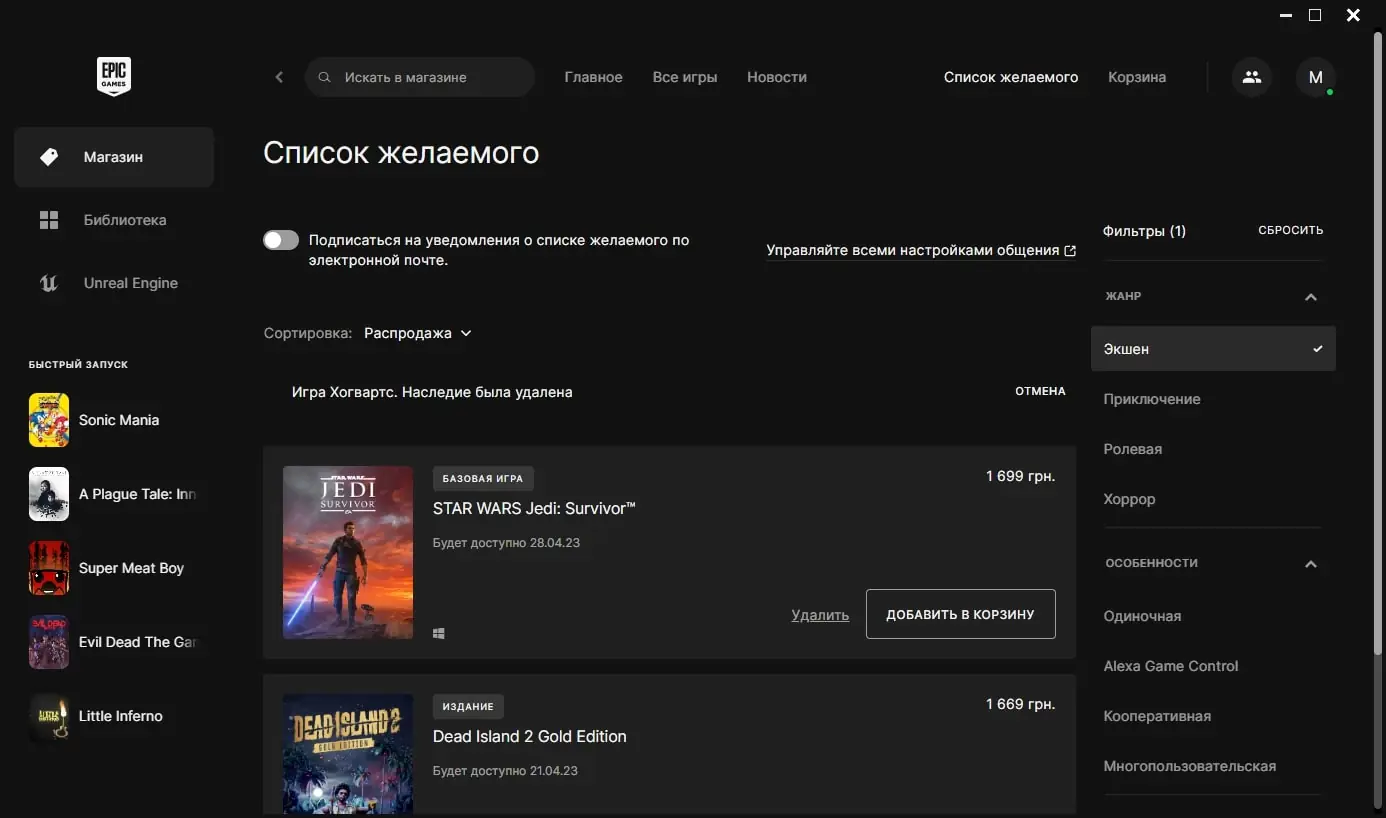1386x818 pixels.
Task: Launch Super Meat Boy quick launch icon
Action: point(49,568)
